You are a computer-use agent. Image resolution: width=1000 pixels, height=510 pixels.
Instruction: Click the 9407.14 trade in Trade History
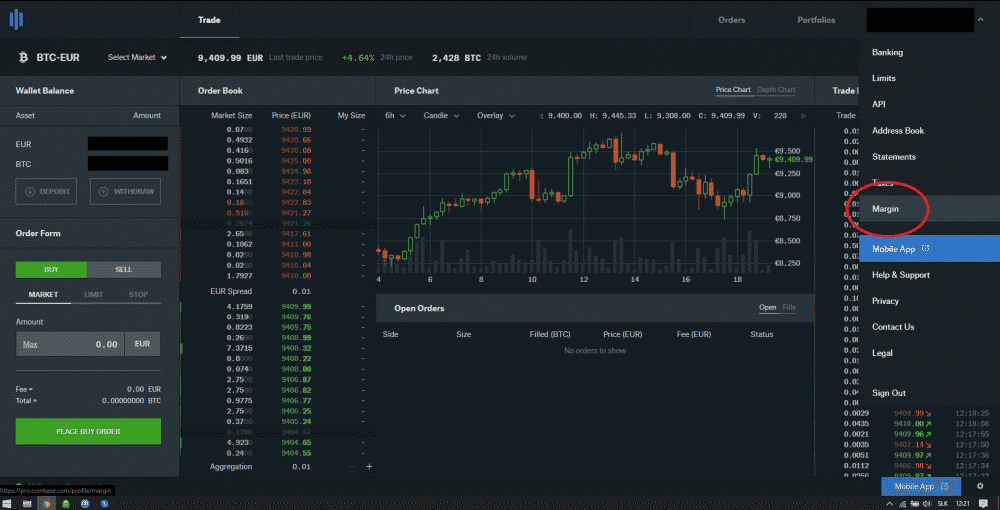coord(915,444)
